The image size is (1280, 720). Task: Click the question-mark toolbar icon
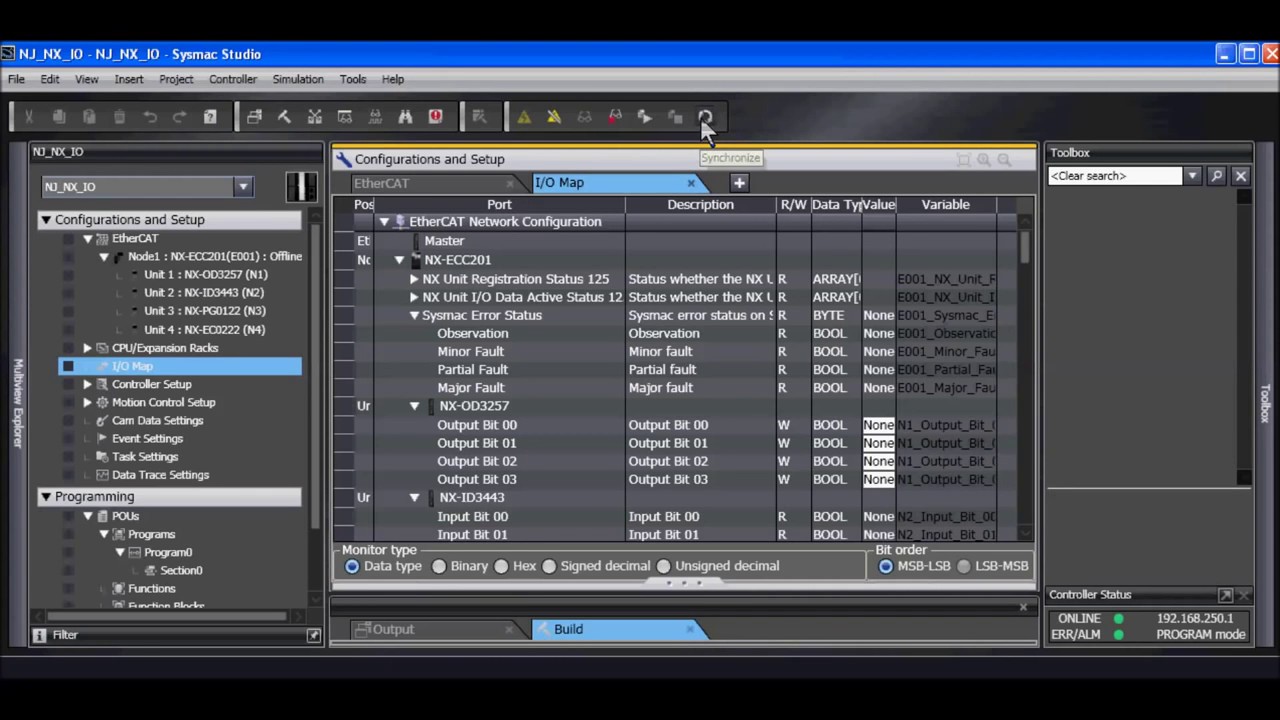tap(210, 117)
